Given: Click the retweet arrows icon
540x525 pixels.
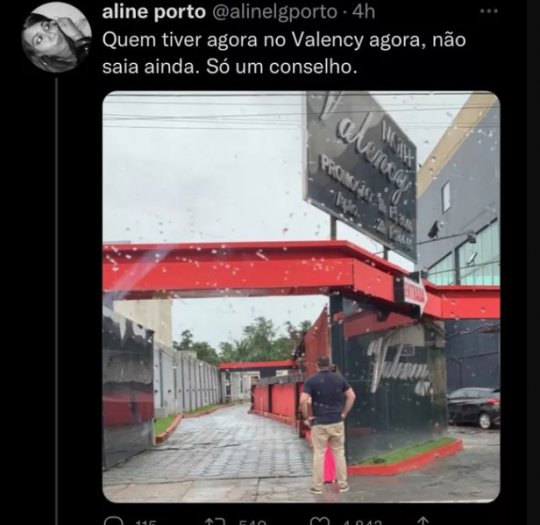Looking at the screenshot, I should tap(216, 521).
